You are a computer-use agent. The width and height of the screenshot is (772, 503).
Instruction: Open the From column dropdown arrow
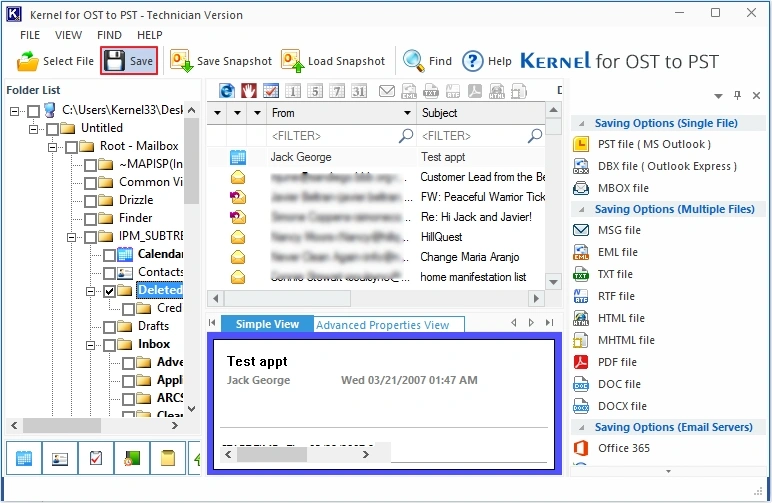[x=407, y=113]
